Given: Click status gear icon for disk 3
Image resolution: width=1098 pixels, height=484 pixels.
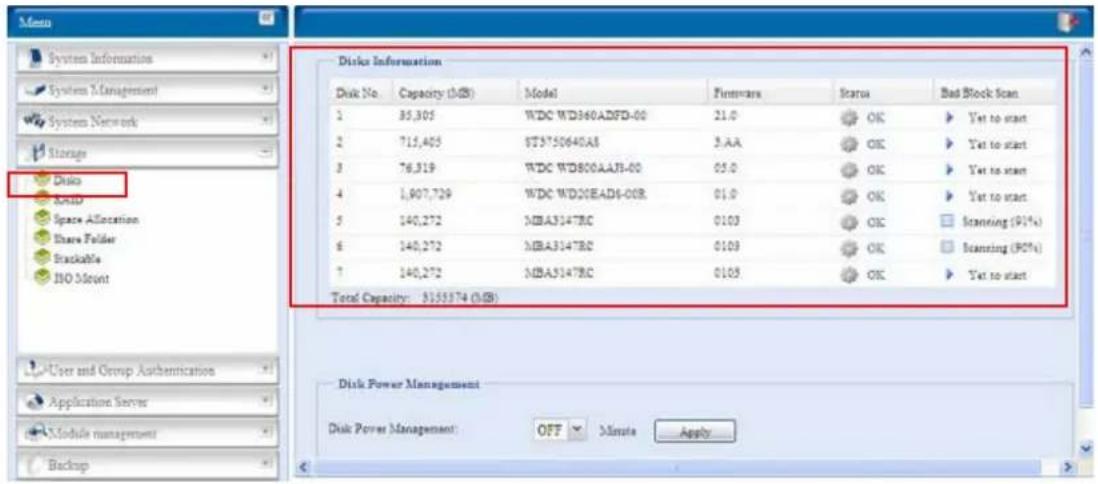Looking at the screenshot, I should click(x=847, y=170).
